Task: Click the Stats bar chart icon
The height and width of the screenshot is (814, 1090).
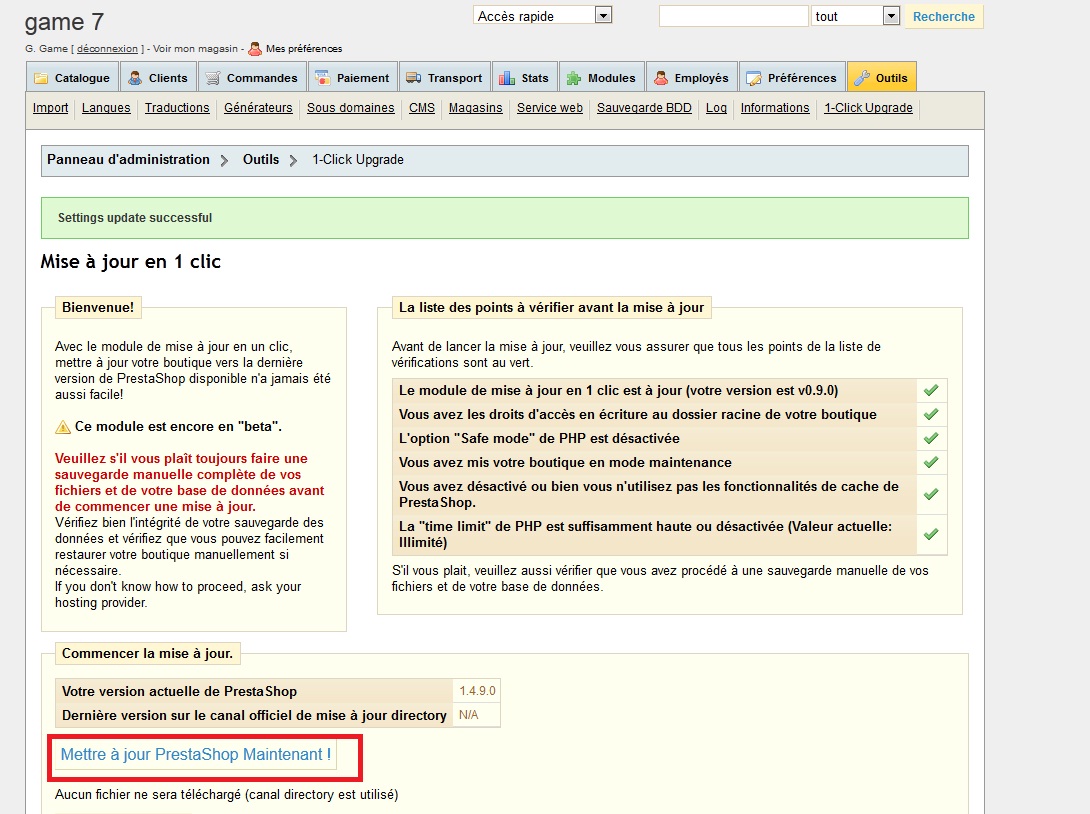Action: coord(507,78)
